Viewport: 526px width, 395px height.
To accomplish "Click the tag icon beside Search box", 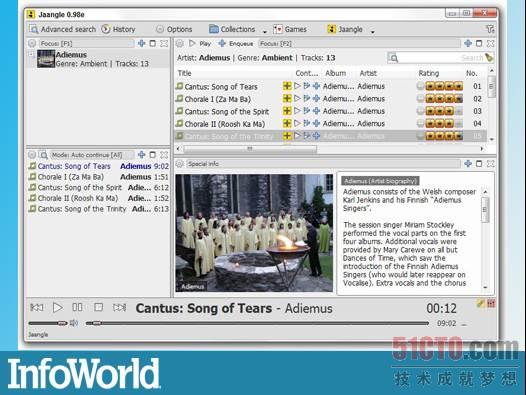I will (489, 58).
